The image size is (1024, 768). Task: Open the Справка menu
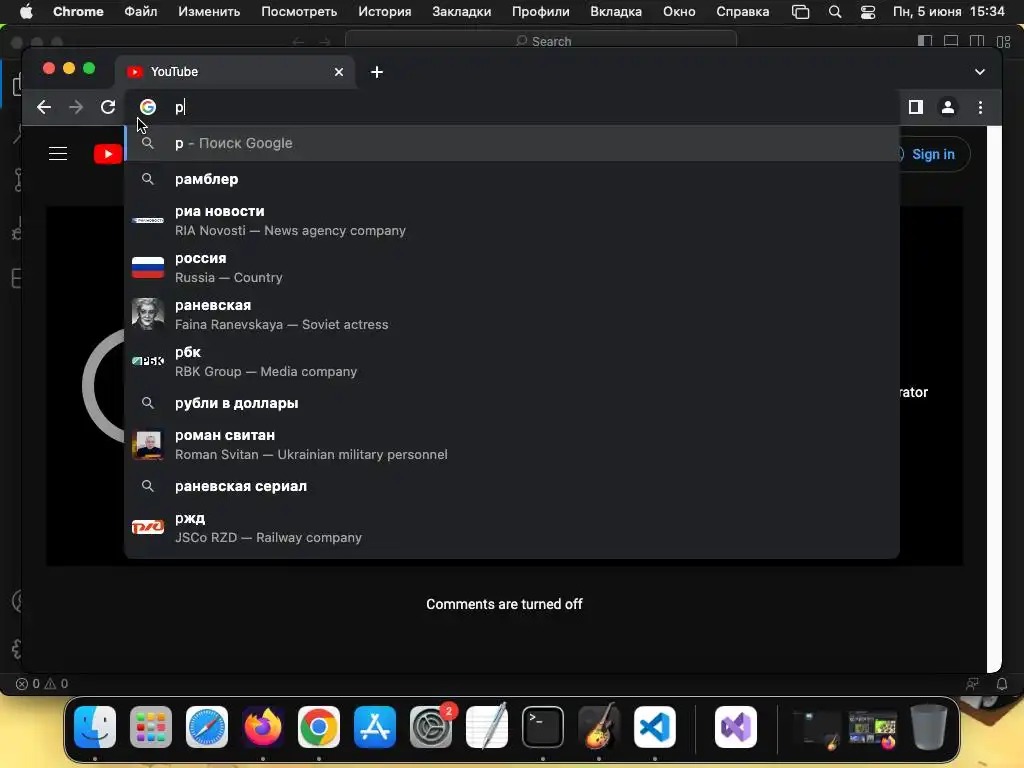(743, 12)
